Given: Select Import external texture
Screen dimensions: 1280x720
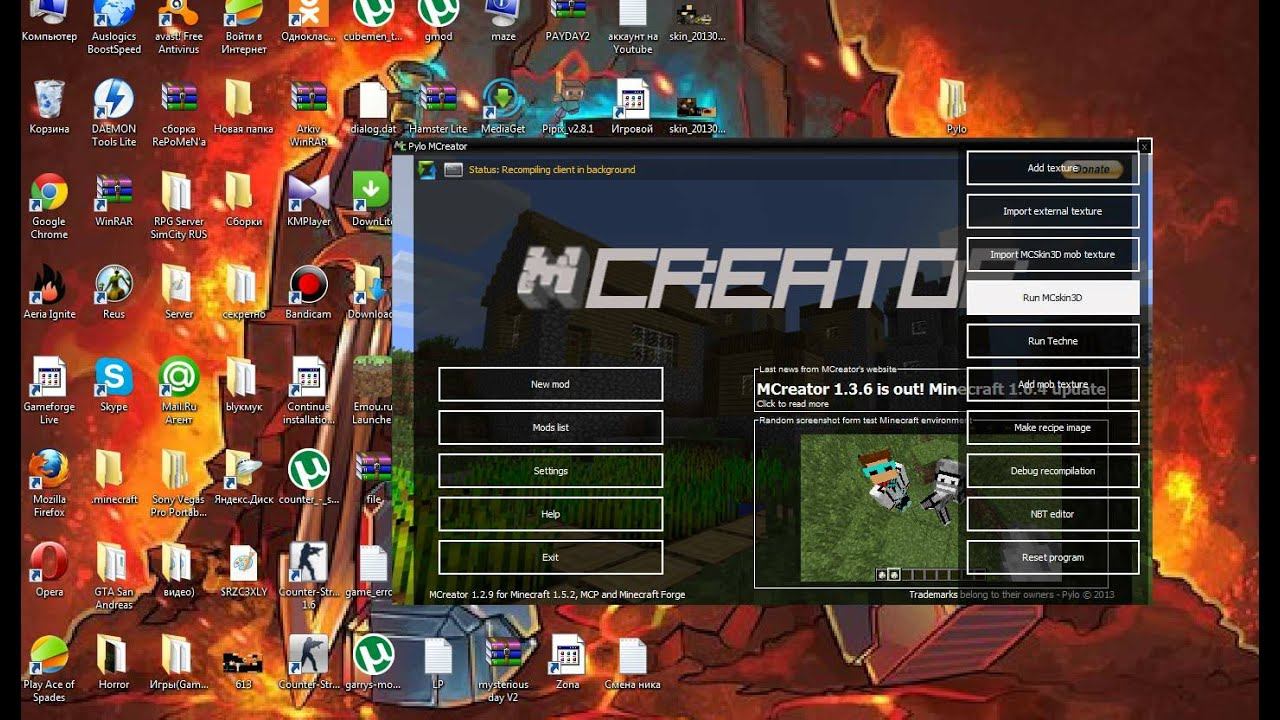Looking at the screenshot, I should click(1053, 211).
